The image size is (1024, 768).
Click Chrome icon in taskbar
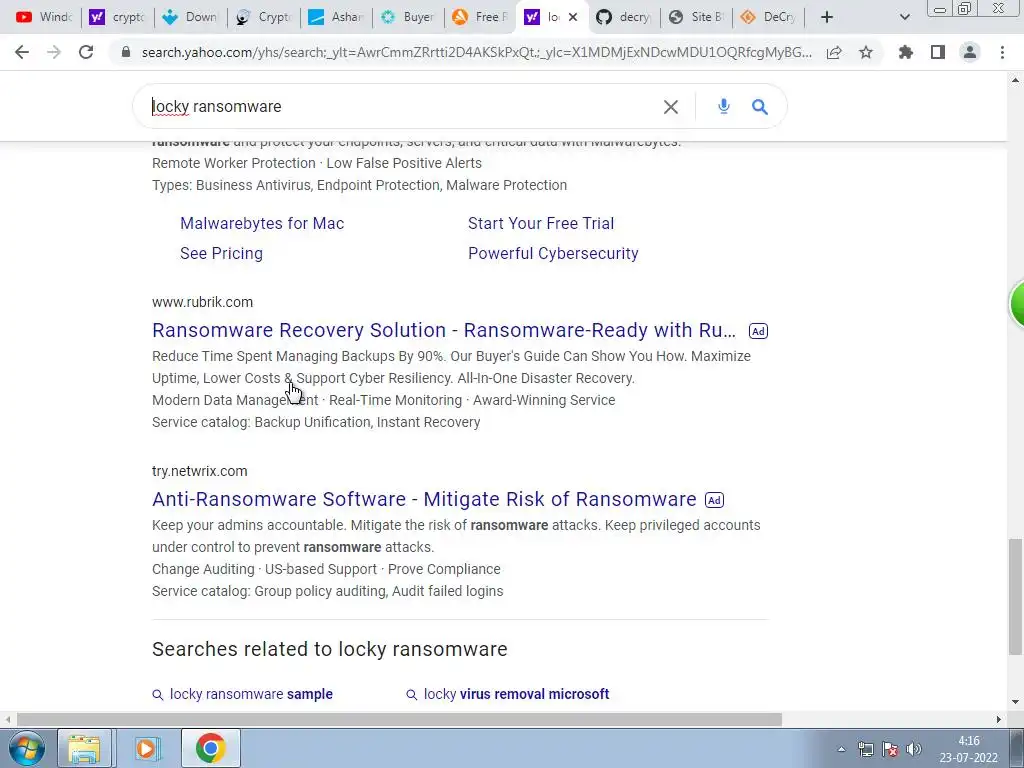[210, 748]
